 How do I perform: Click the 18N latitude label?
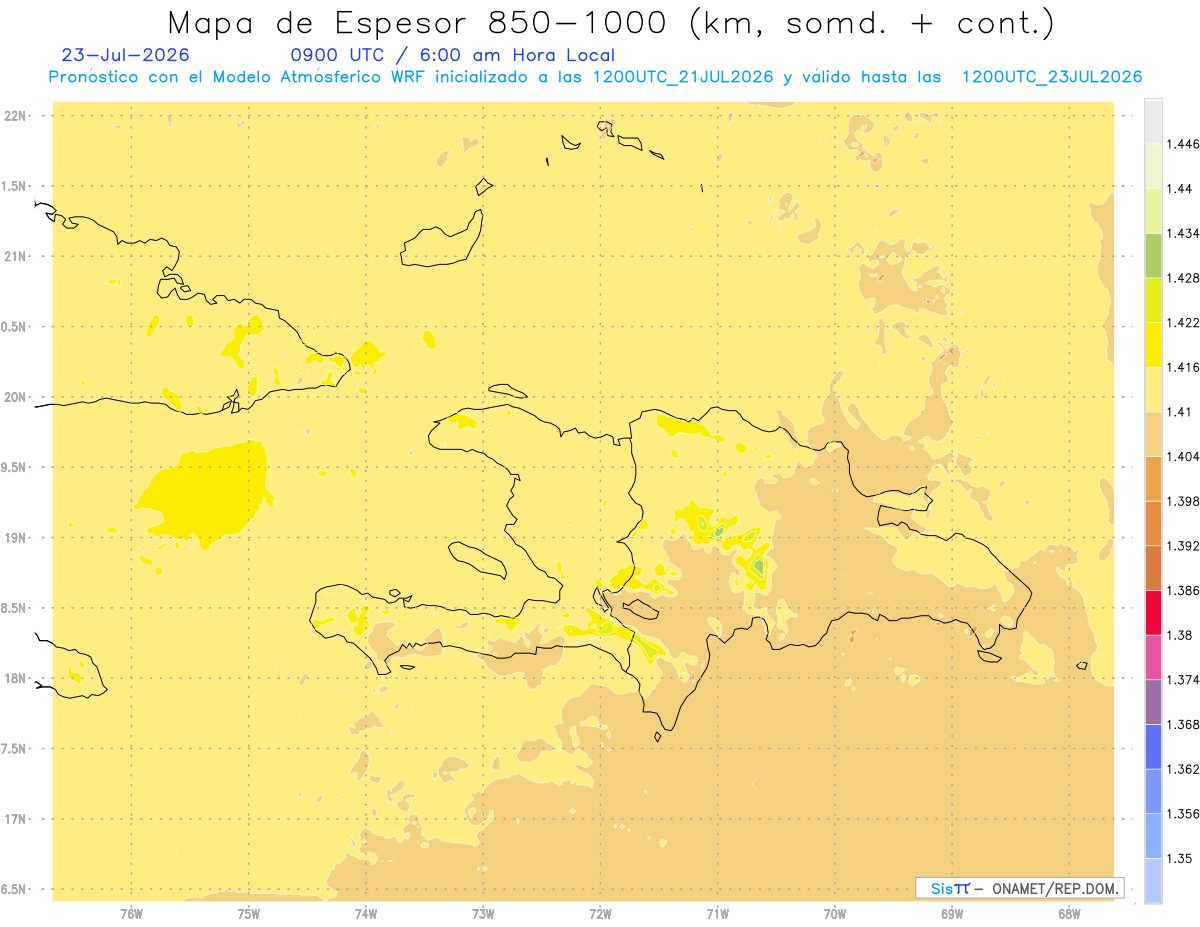pyautogui.click(x=16, y=678)
